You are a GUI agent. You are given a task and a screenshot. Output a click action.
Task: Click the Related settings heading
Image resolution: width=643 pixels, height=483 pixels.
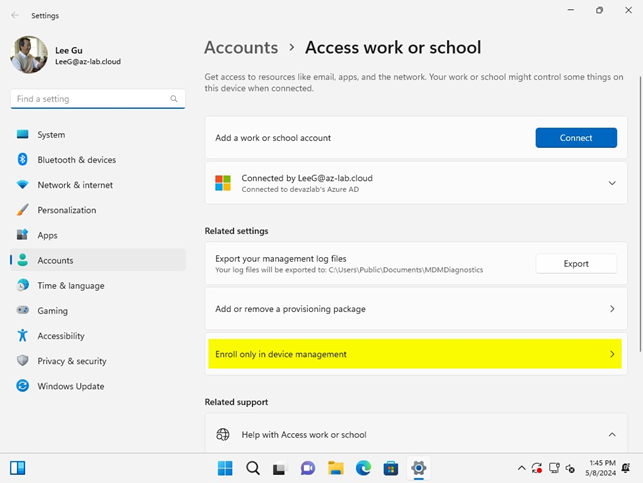[x=236, y=231]
